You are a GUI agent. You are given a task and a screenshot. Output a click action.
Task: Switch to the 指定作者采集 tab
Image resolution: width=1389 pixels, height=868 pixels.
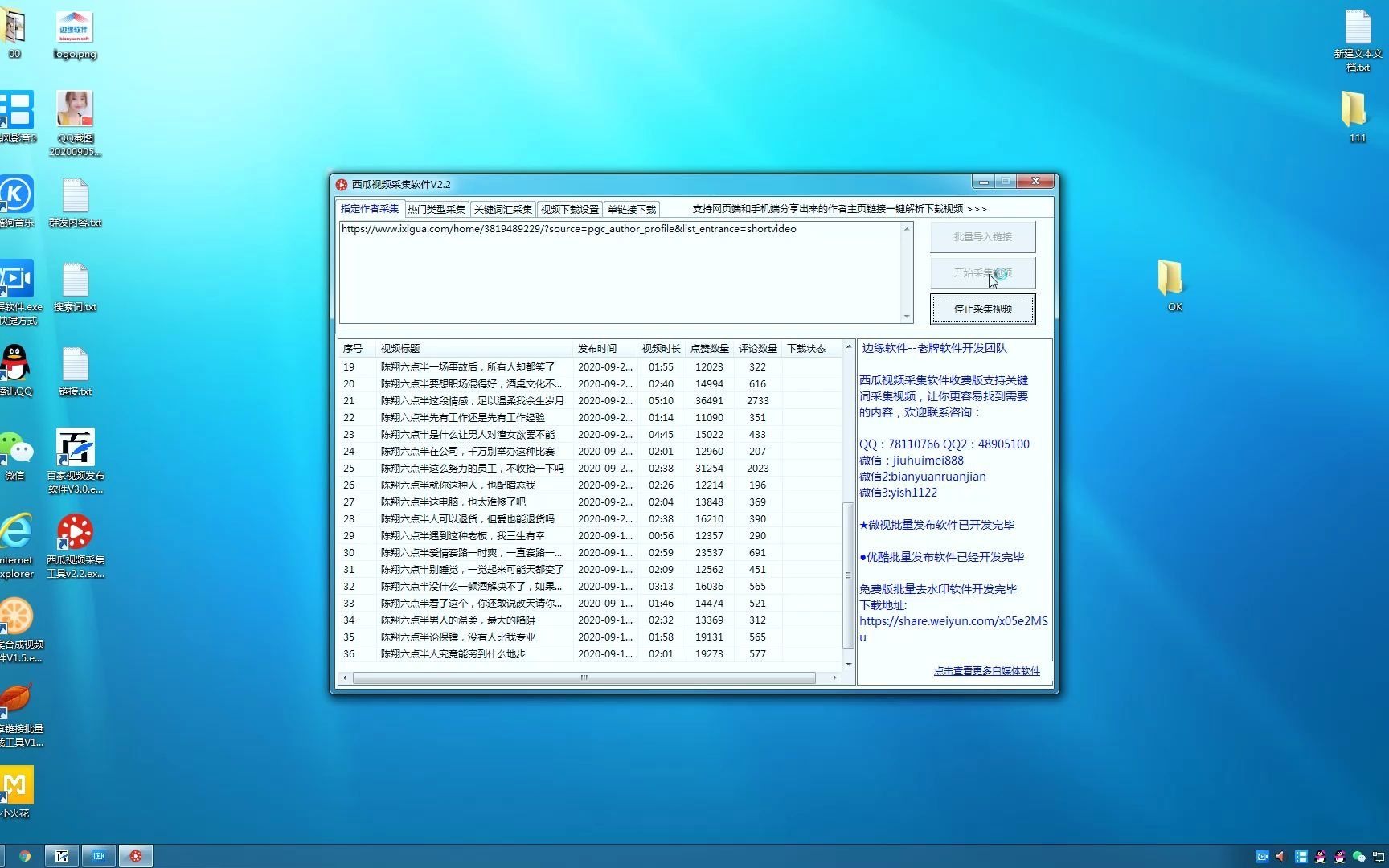click(x=370, y=209)
